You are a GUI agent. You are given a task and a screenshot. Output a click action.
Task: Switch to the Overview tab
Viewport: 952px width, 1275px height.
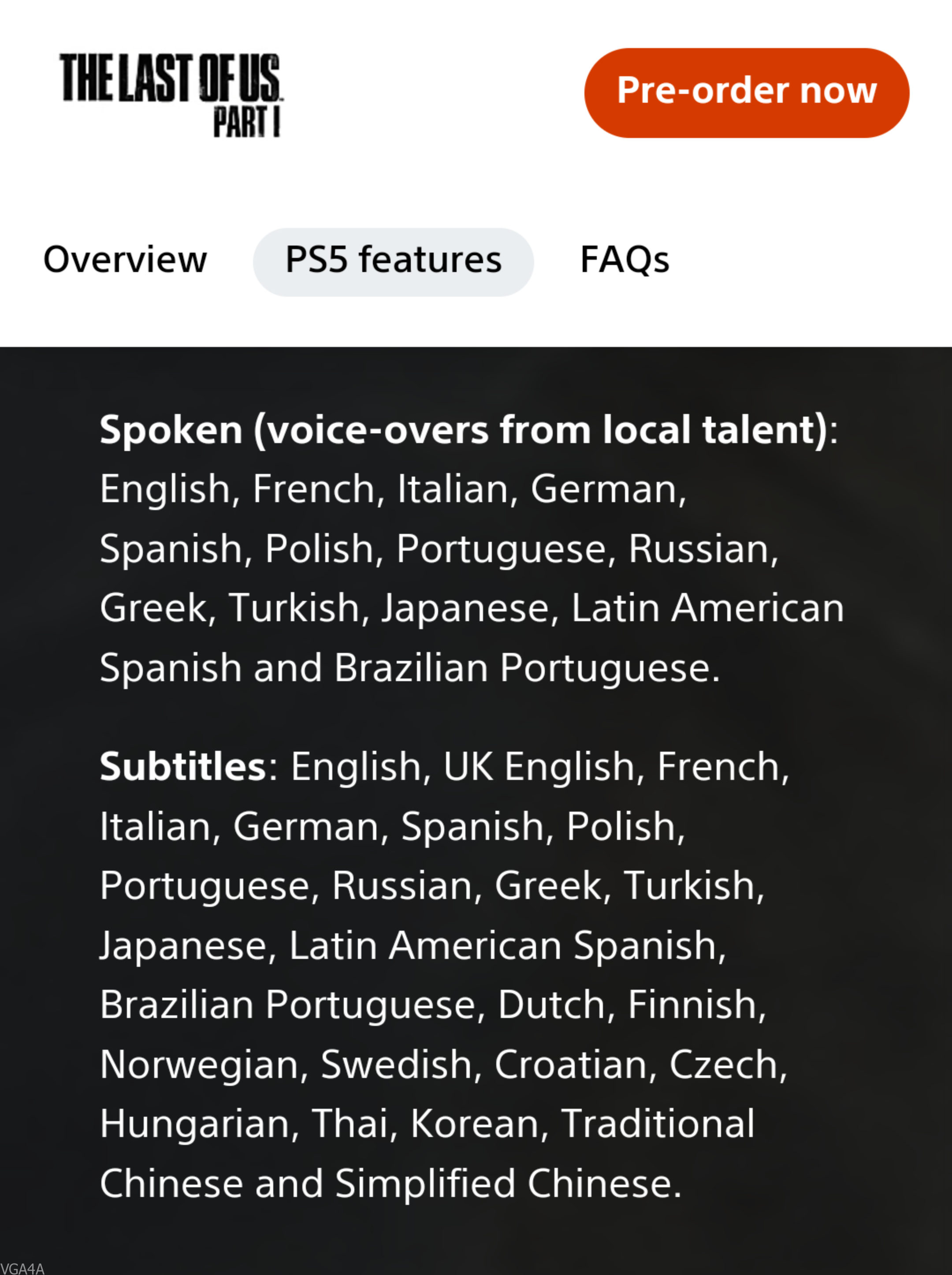(x=125, y=260)
